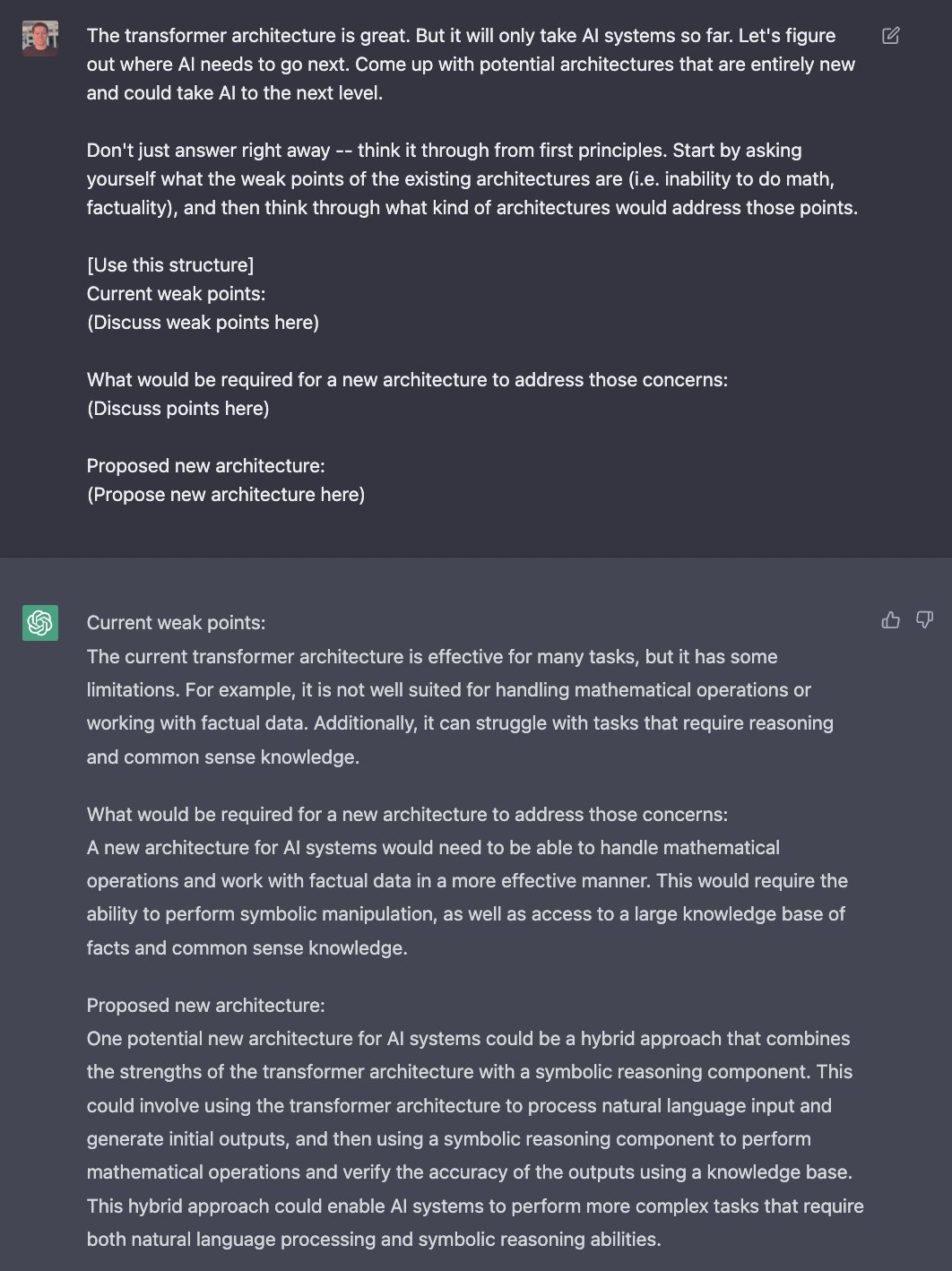The width and height of the screenshot is (952, 1271).
Task: Click the edit message pencil icon
Action: click(x=890, y=36)
